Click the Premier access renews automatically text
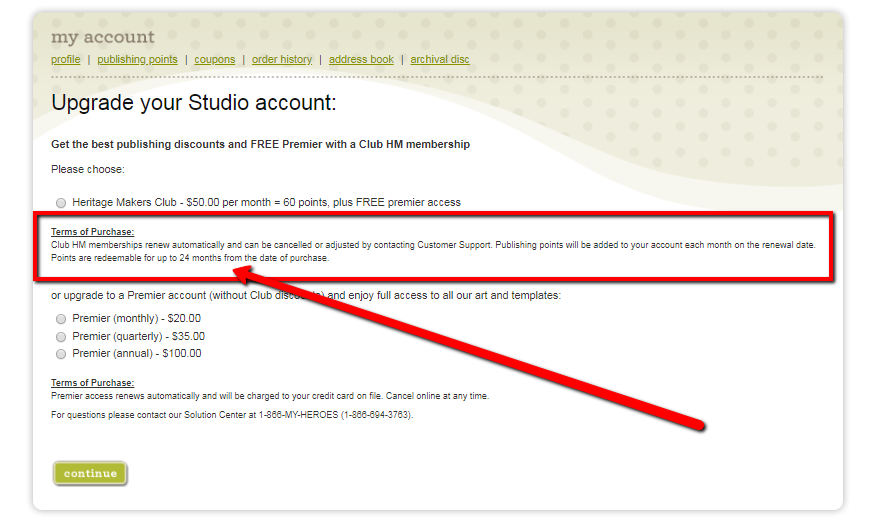The height and width of the screenshot is (526, 882). pyautogui.click(x=270, y=396)
